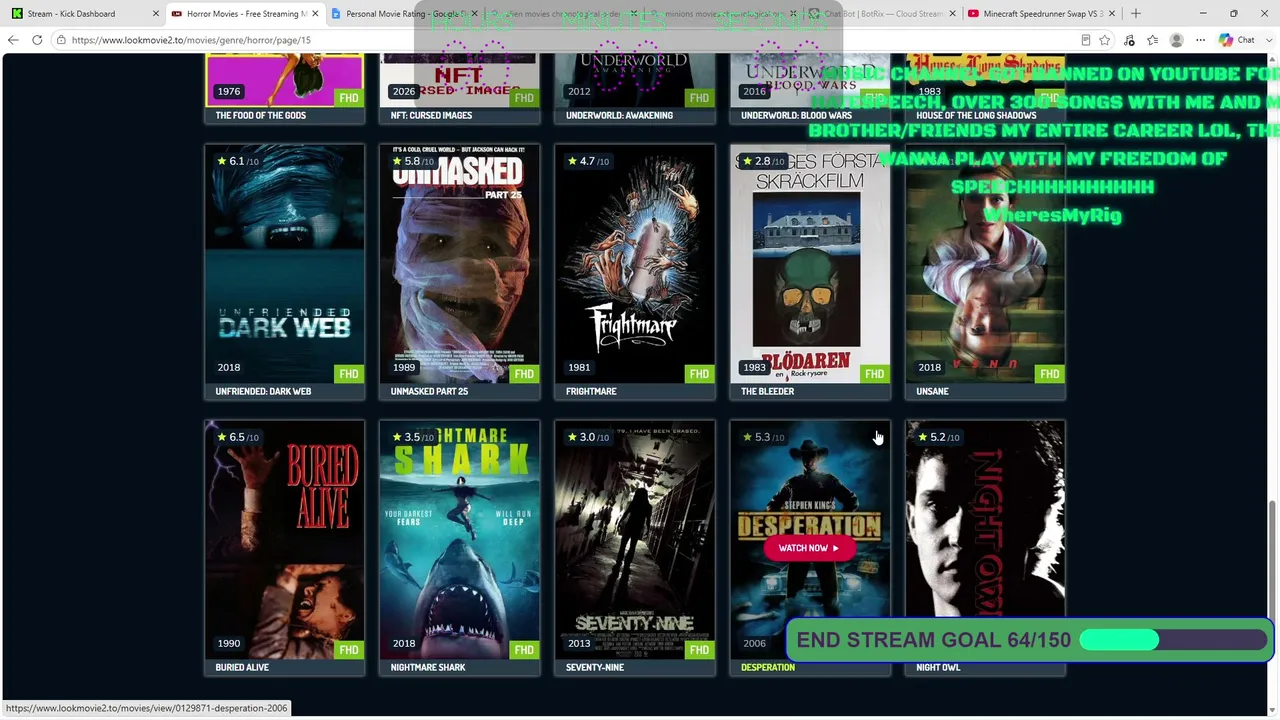Open a new browser tab

tap(1135, 13)
